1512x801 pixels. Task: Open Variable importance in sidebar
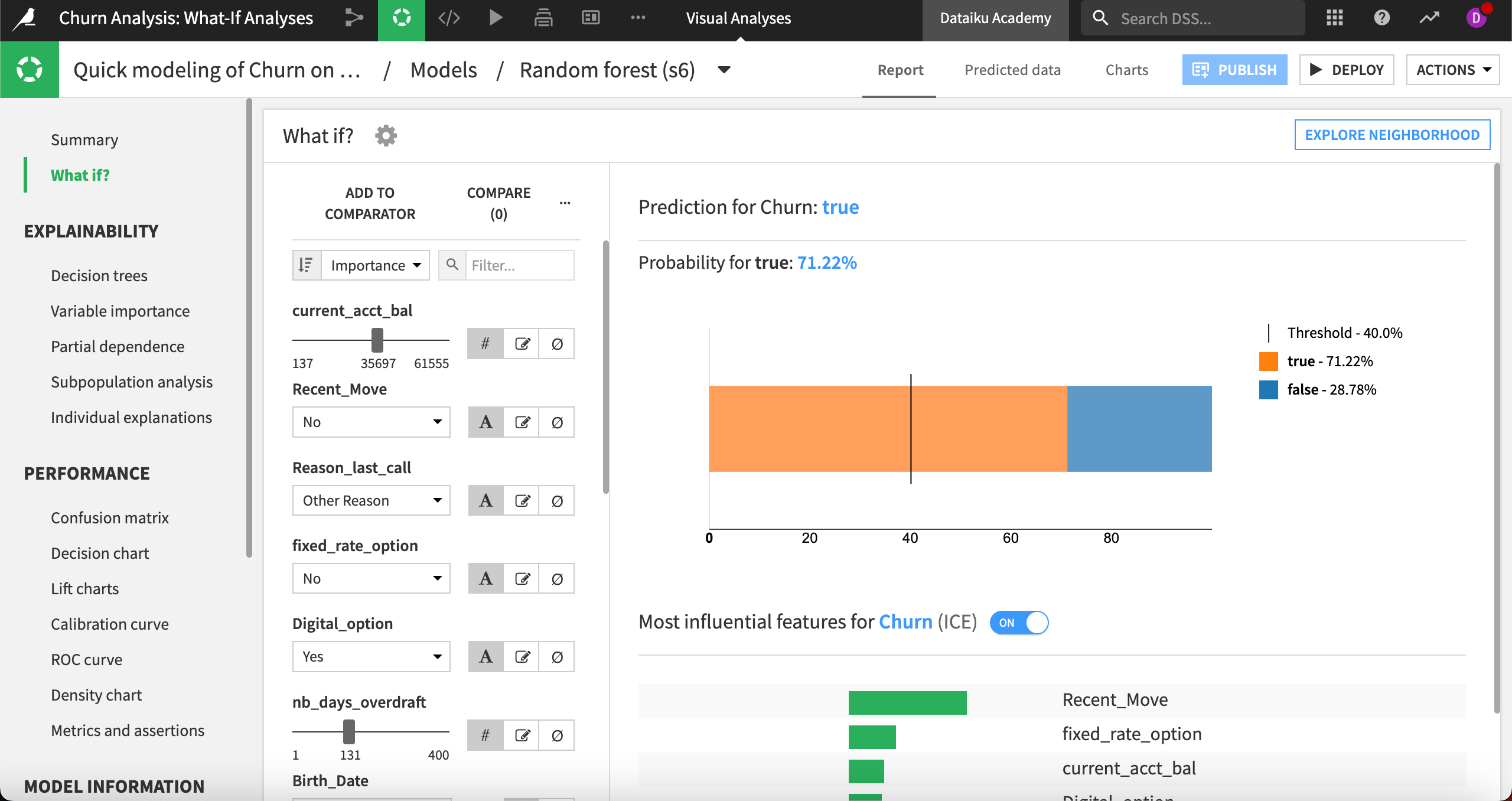point(120,311)
